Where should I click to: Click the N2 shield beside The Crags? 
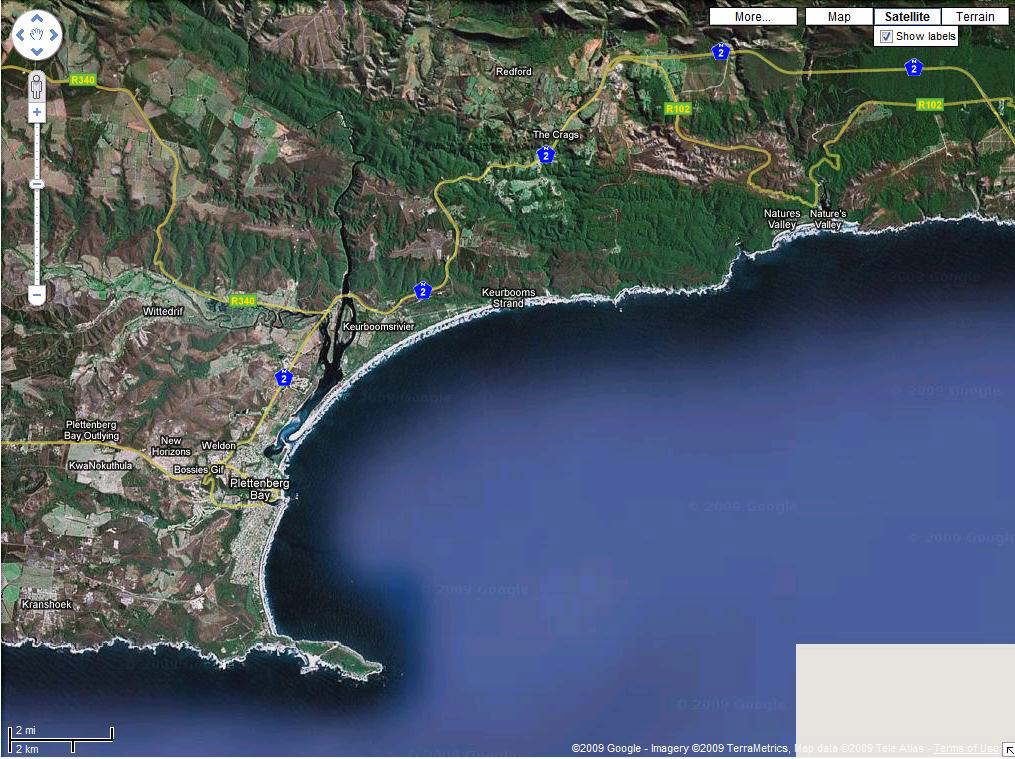click(546, 155)
